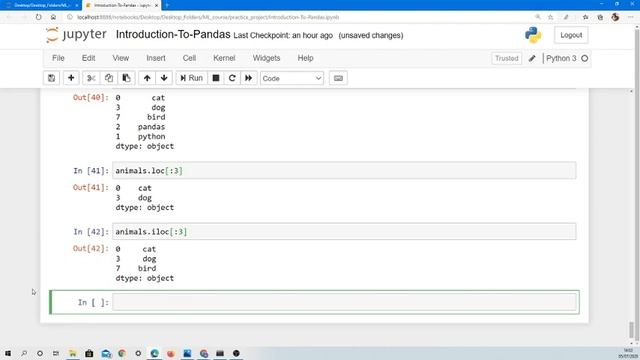Click into the empty In [ ] cell
The image size is (640, 360).
tap(344, 302)
